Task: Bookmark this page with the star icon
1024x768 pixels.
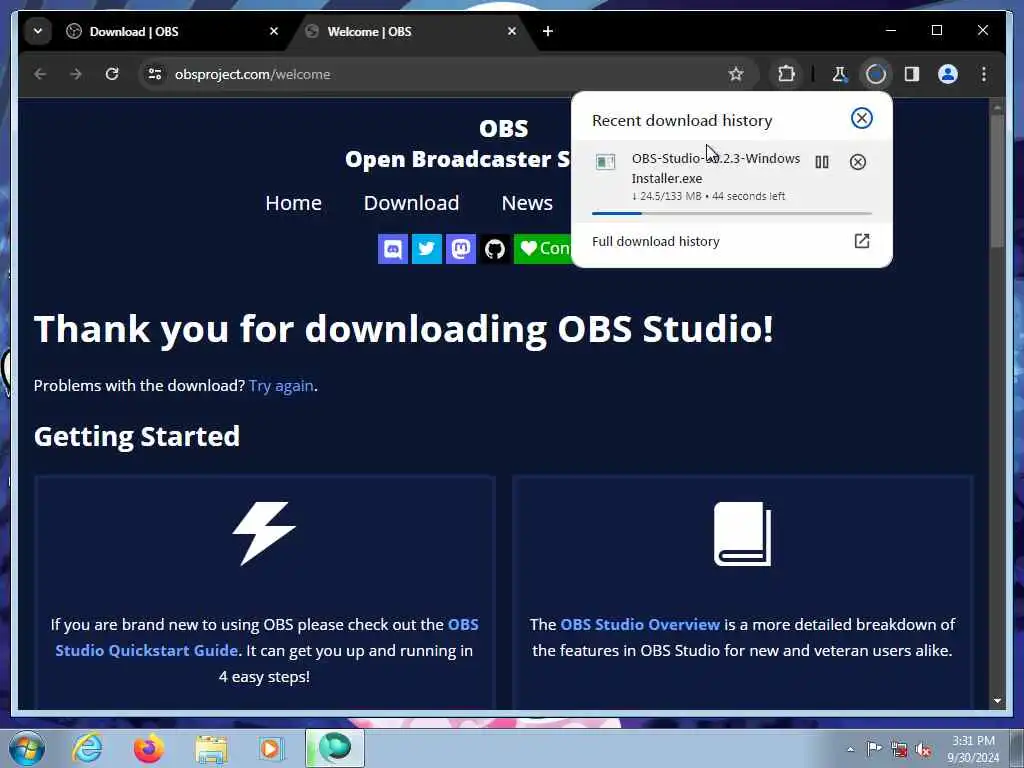Action: coord(736,74)
